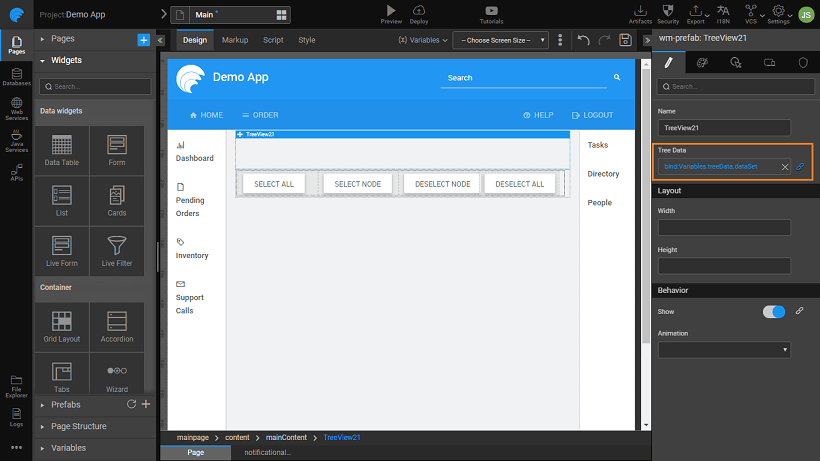
Task: Expand the Page Structure section
Action: (x=78, y=426)
